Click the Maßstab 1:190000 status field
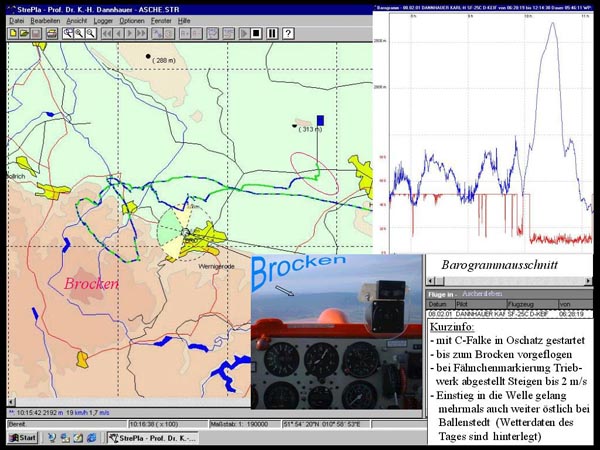 coord(243,424)
